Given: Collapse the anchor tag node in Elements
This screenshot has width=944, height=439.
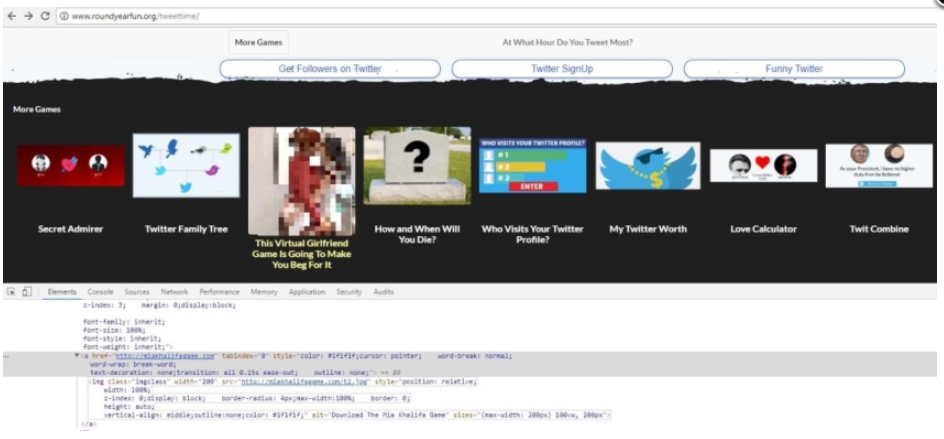Looking at the screenshot, I should pyautogui.click(x=77, y=355).
